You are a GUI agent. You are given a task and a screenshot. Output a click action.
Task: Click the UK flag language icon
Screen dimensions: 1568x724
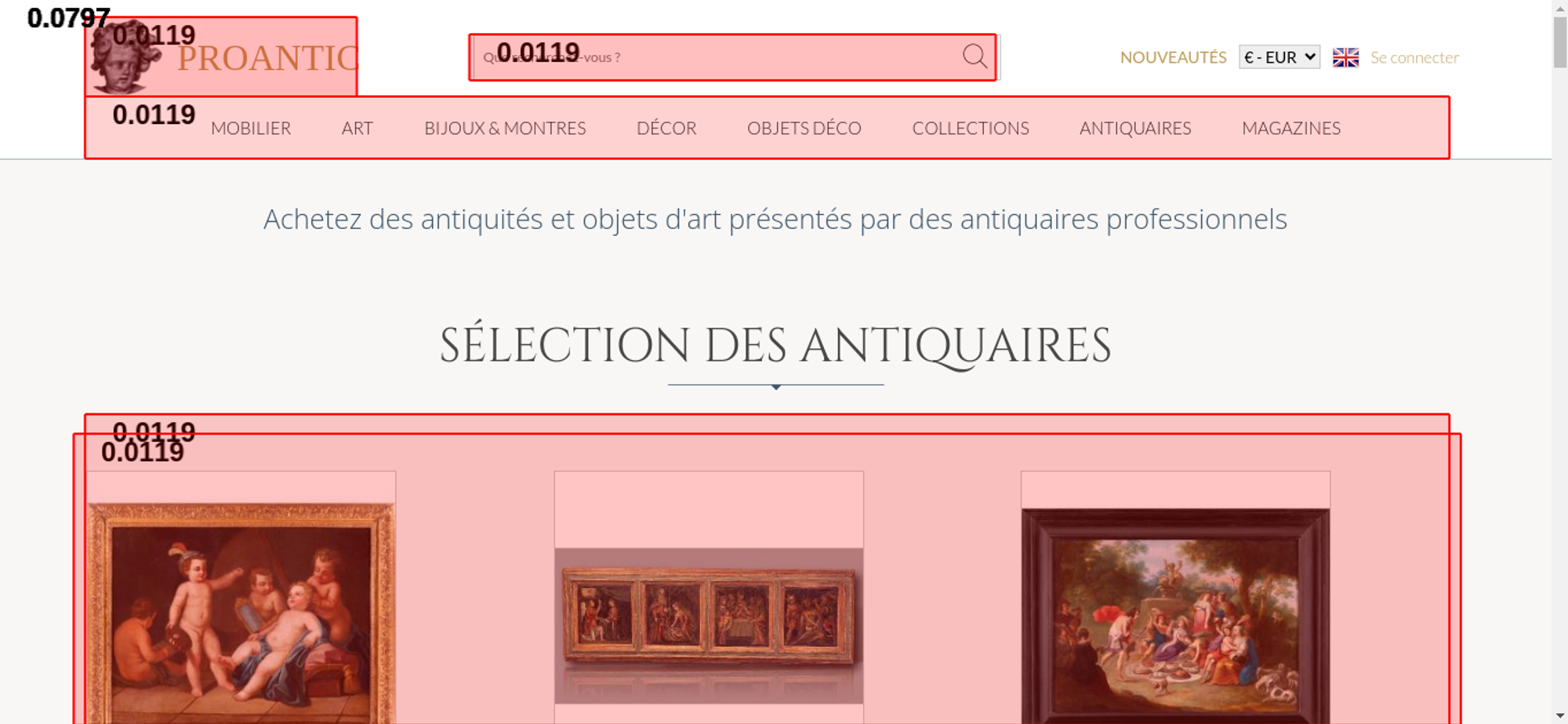click(1345, 57)
